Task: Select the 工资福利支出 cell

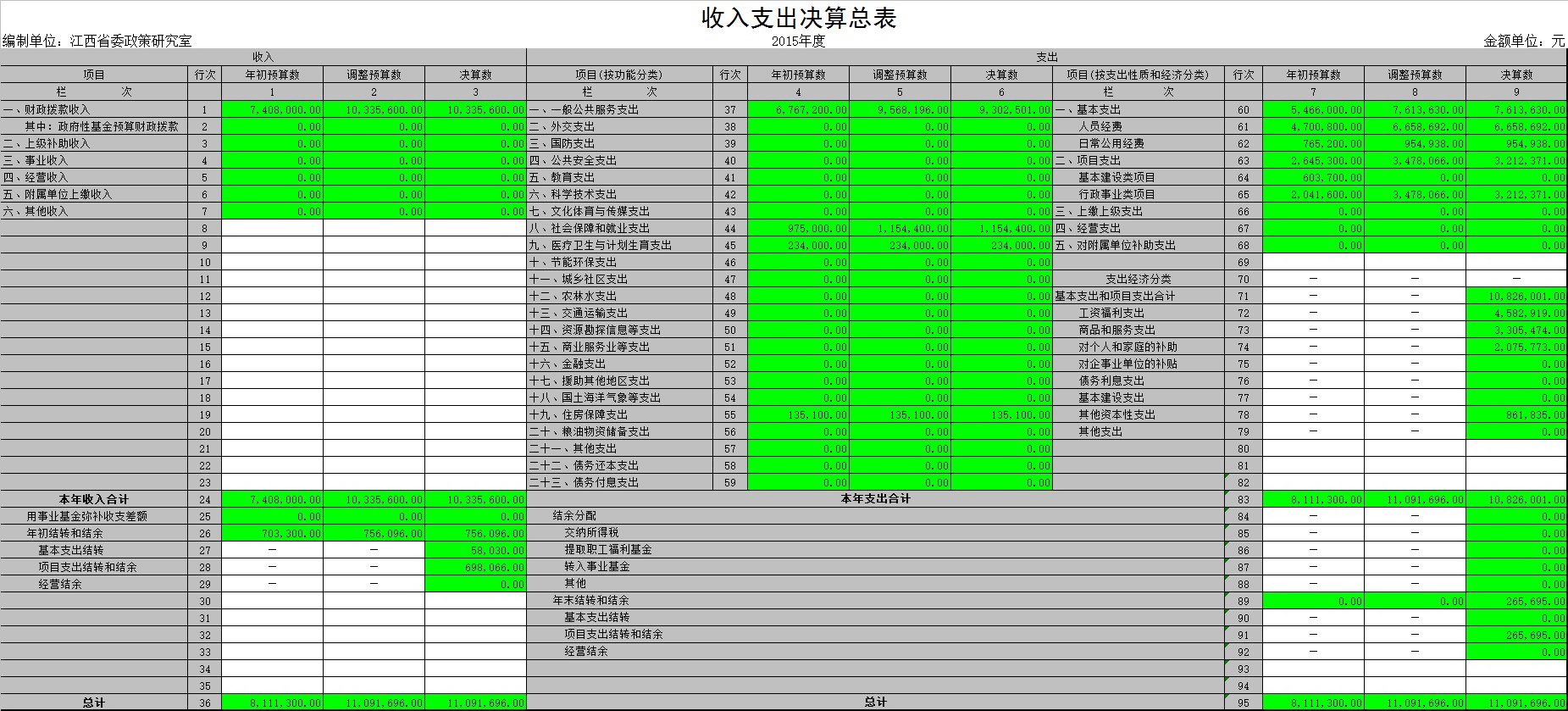Action: (x=1138, y=313)
